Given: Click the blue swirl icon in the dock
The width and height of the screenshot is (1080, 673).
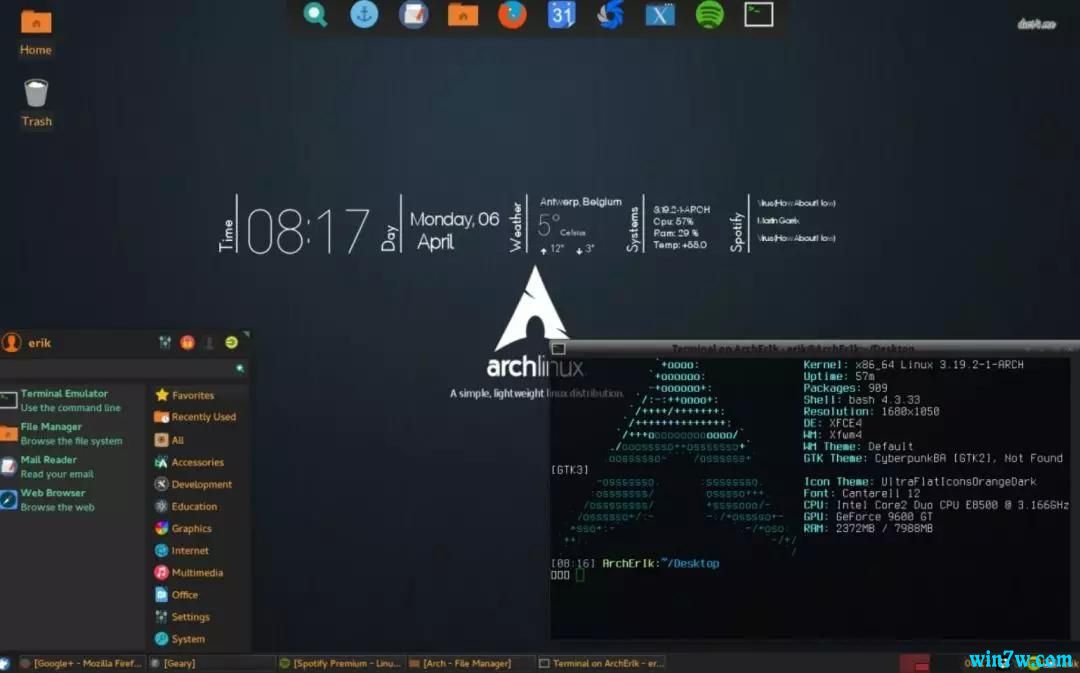Looking at the screenshot, I should pos(610,14).
